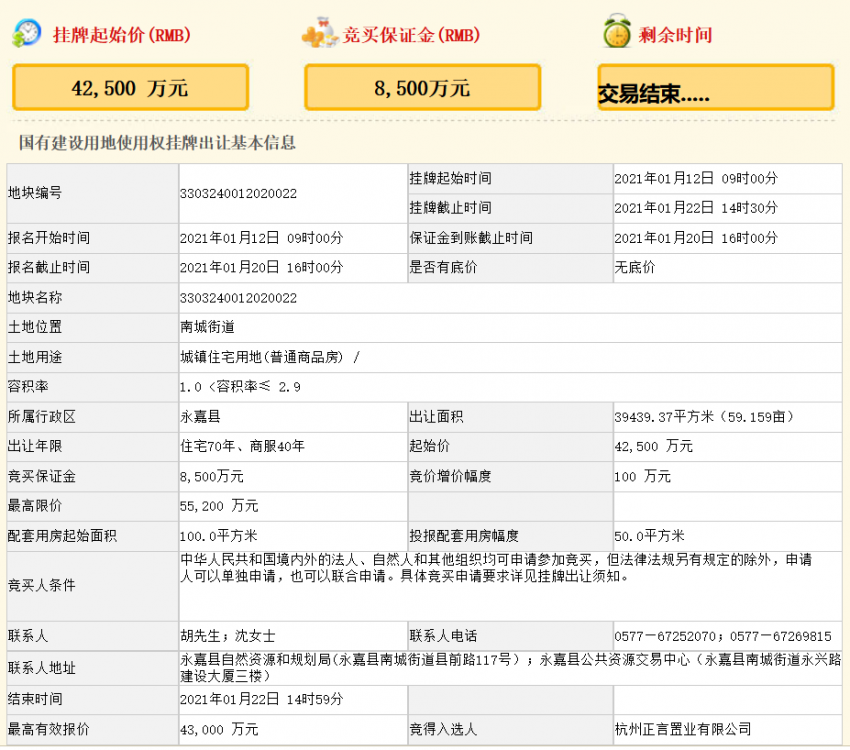
Task: Click the 国有建设用地使用权挂牌出让基本信息 heading
Action: [x=157, y=143]
